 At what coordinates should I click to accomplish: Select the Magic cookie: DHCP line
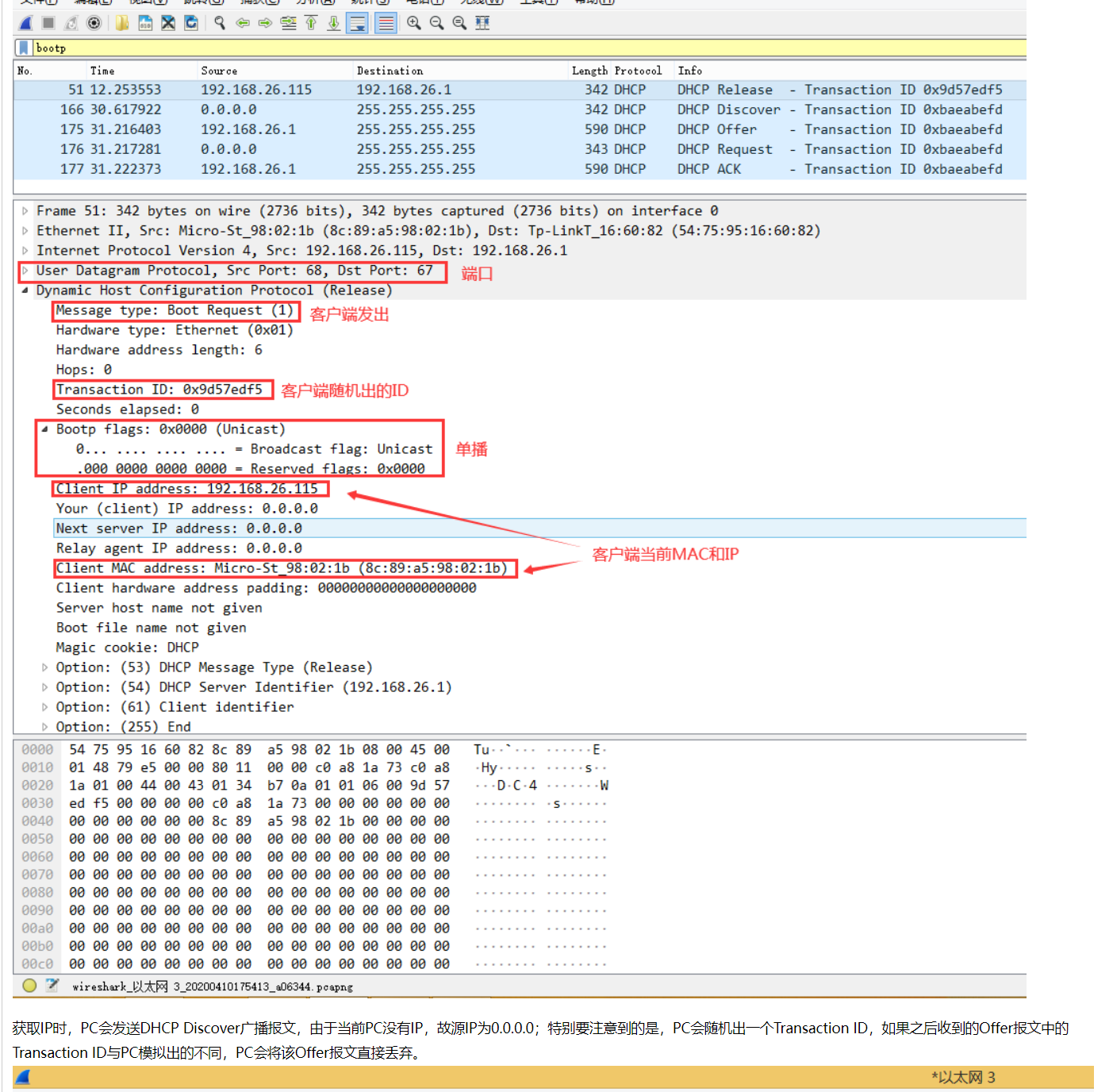point(128,648)
